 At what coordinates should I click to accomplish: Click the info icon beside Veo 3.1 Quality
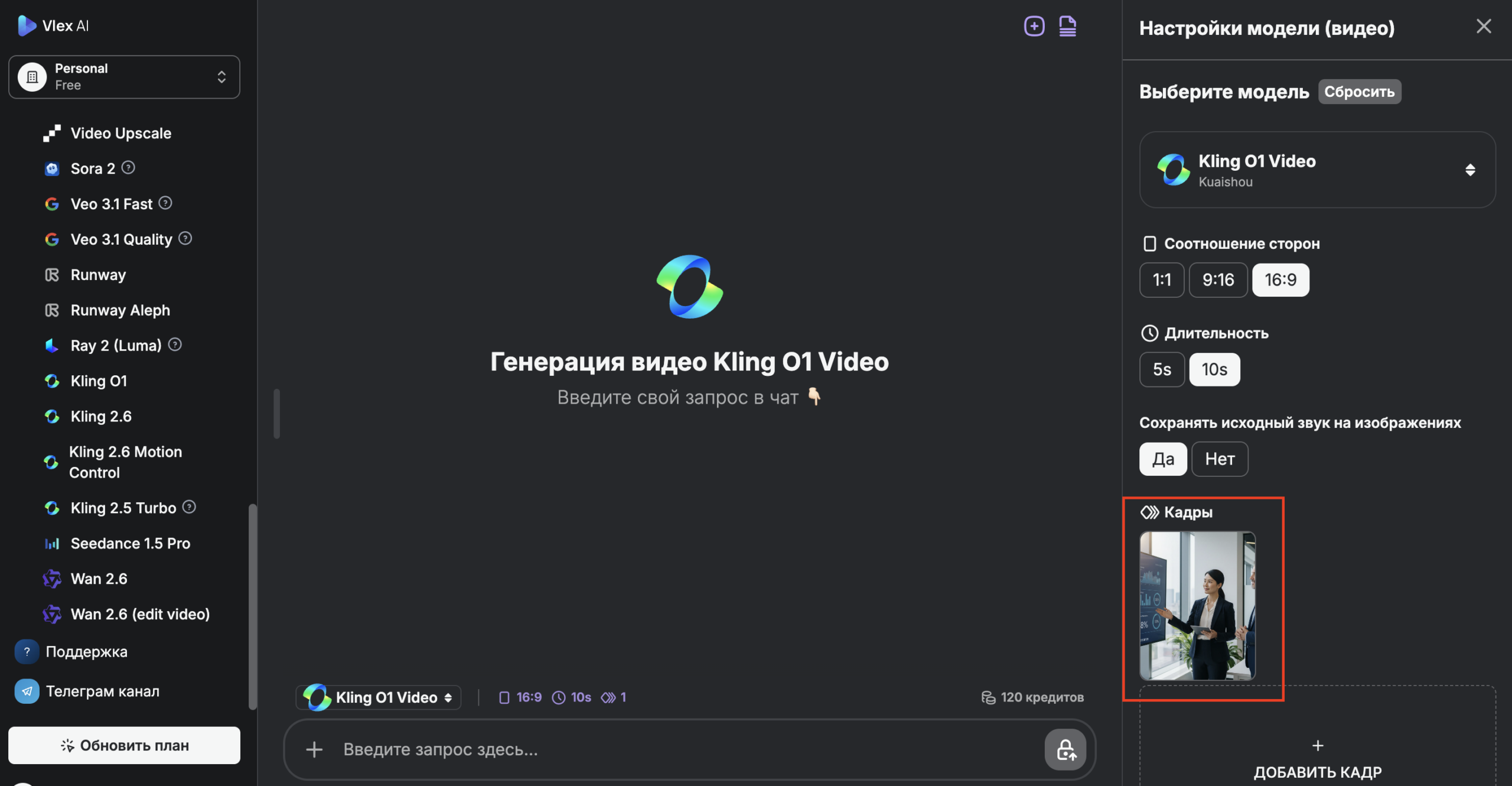click(185, 239)
